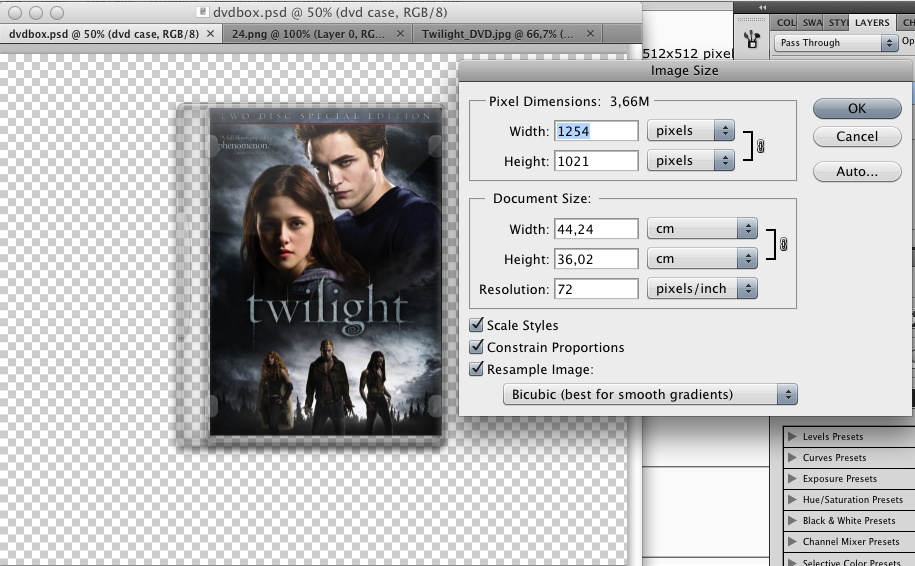This screenshot has height=566, width=915.
Task: Open the pixel Width units dropdown
Action: click(x=690, y=131)
